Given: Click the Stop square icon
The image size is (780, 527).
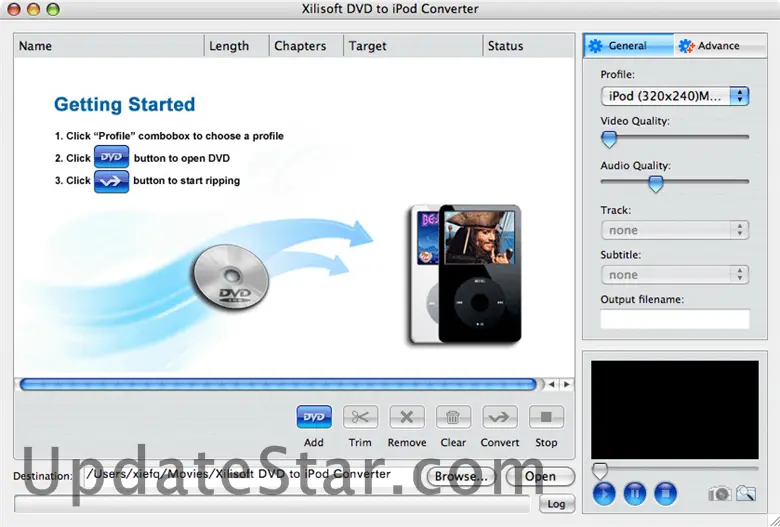Looking at the screenshot, I should click(546, 417).
